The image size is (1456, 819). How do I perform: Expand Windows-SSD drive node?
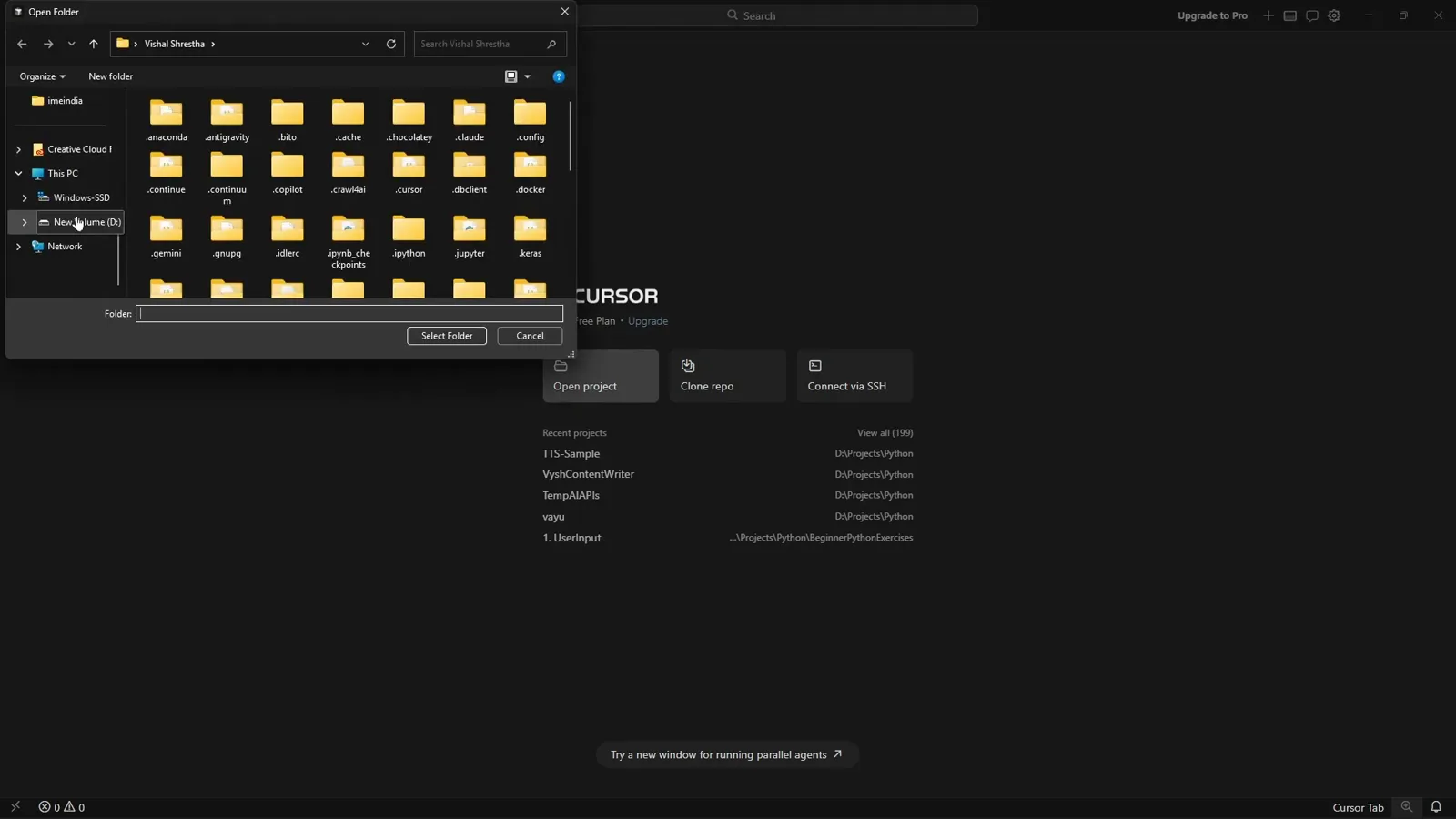(25, 197)
